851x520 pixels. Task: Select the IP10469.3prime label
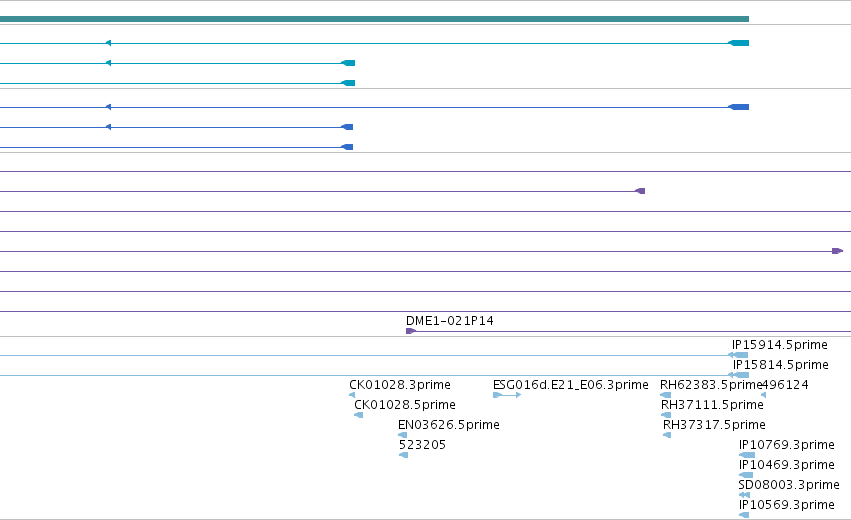pyautogui.click(x=786, y=465)
